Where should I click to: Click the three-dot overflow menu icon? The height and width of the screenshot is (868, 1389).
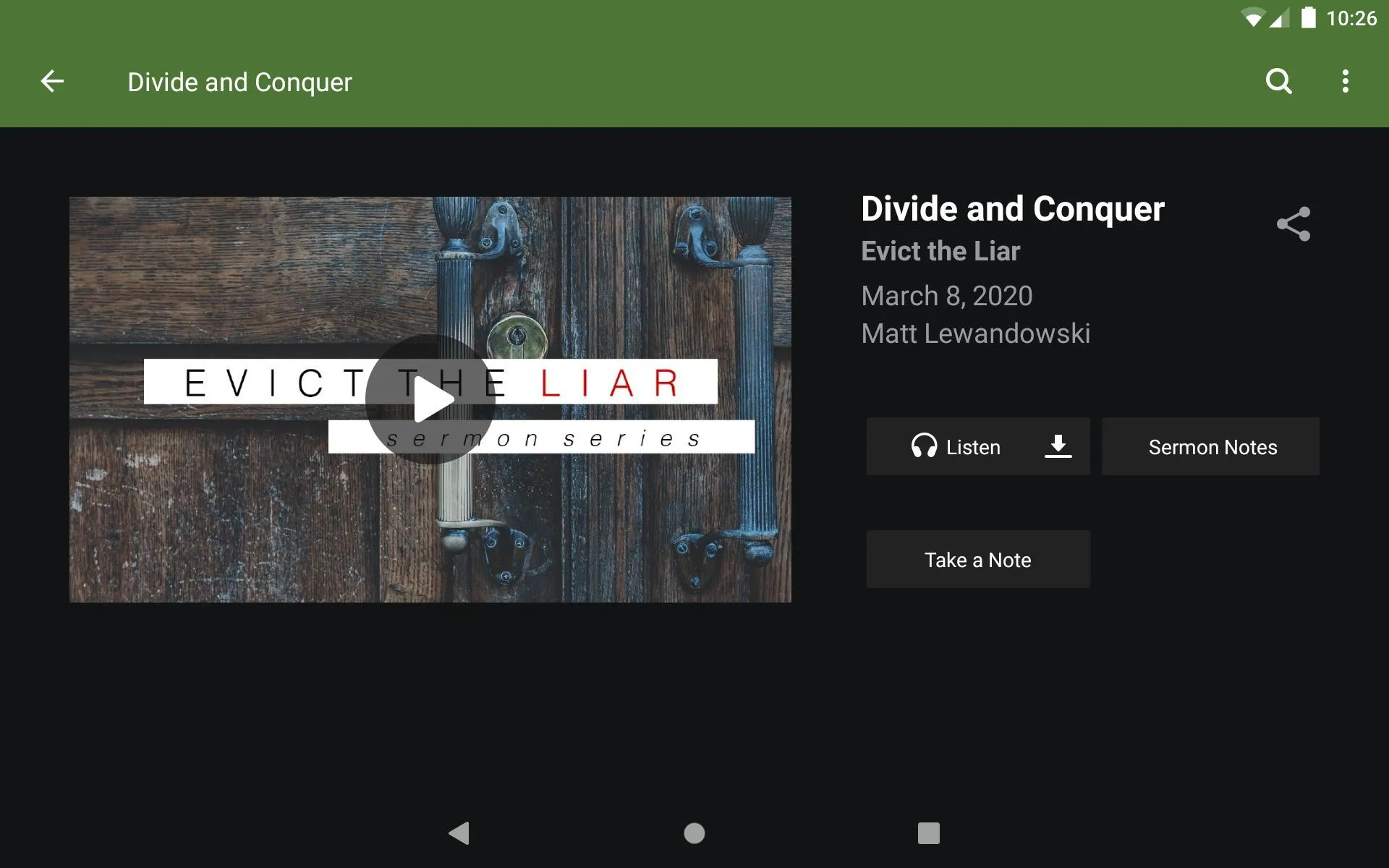1347,82
